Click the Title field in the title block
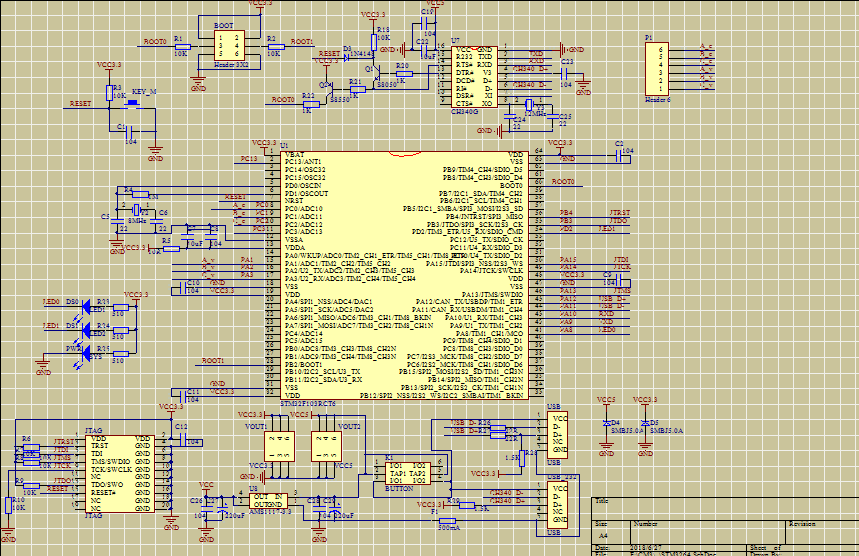 (x=725, y=508)
